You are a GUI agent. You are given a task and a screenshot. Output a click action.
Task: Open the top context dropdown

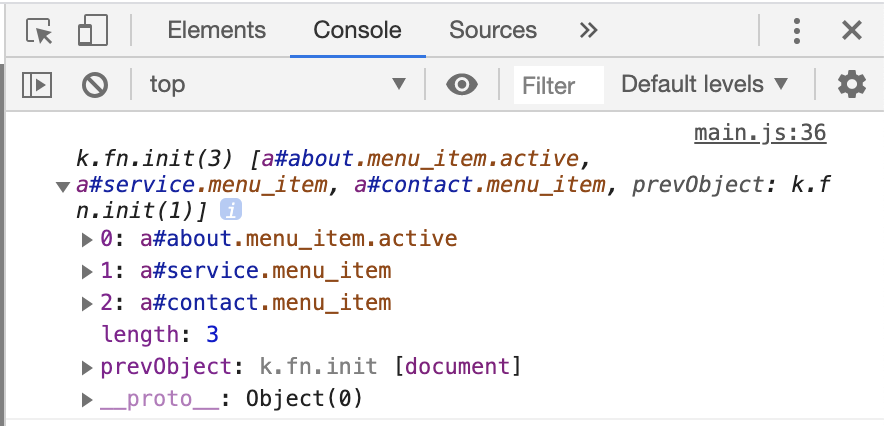[278, 85]
